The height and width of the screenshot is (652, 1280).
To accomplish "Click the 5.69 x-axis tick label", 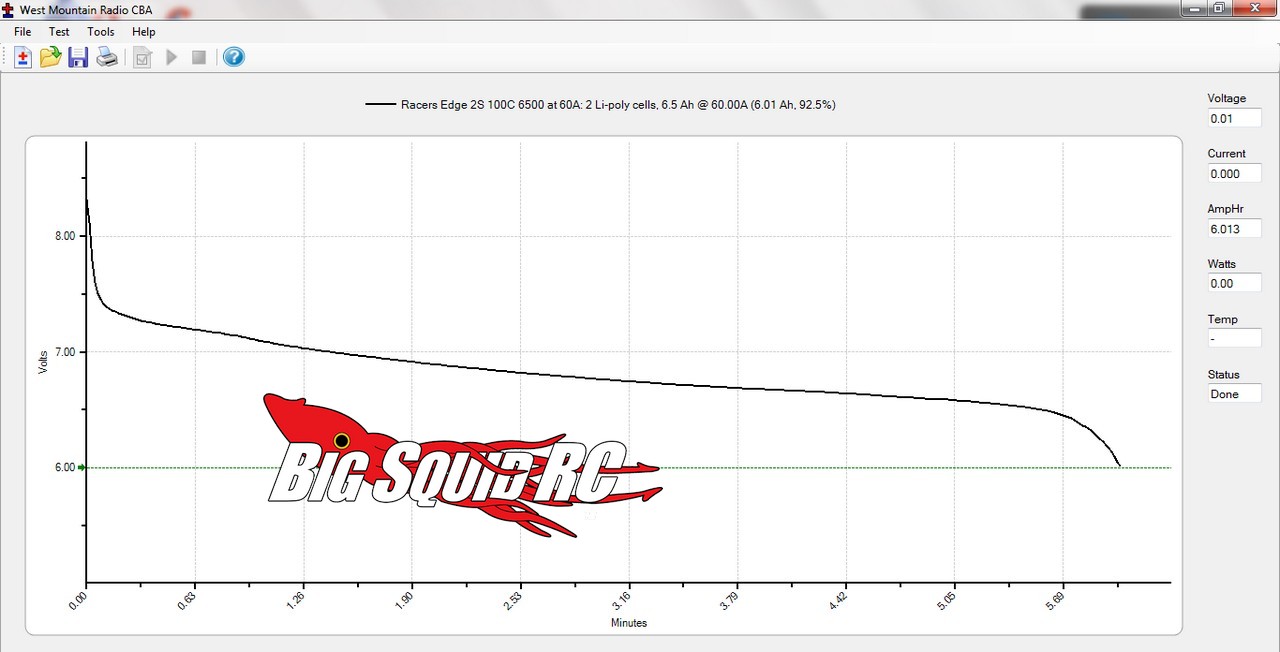I will [x=1054, y=600].
